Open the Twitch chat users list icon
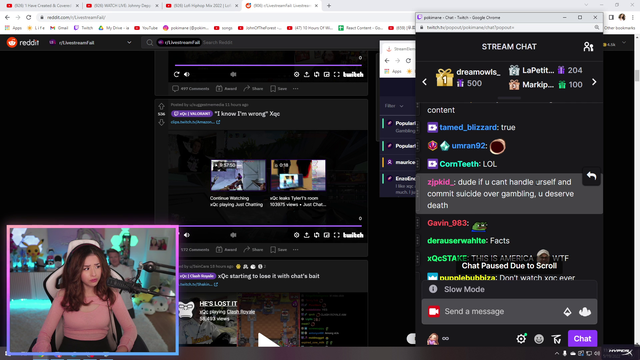This screenshot has width=640, height=360. pyautogui.click(x=588, y=47)
